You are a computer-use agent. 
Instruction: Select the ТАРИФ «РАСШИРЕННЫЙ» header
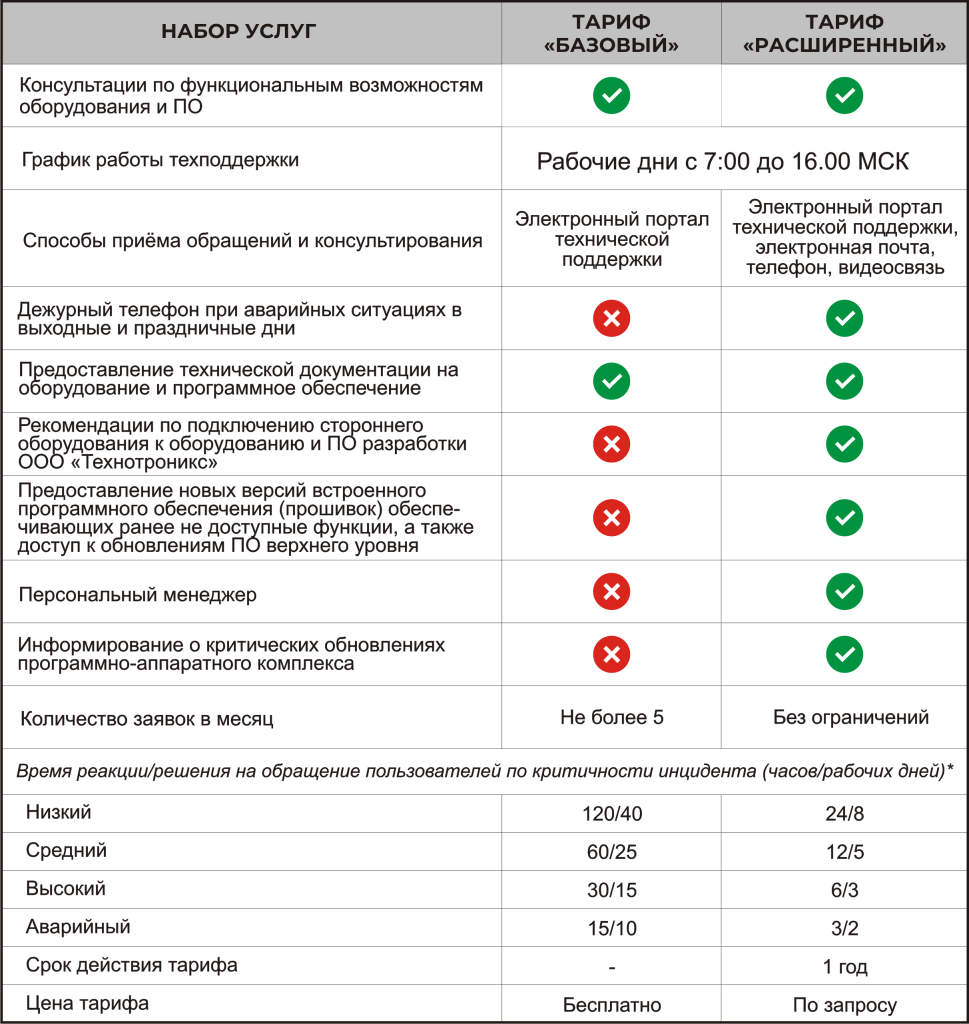pyautogui.click(x=844, y=33)
